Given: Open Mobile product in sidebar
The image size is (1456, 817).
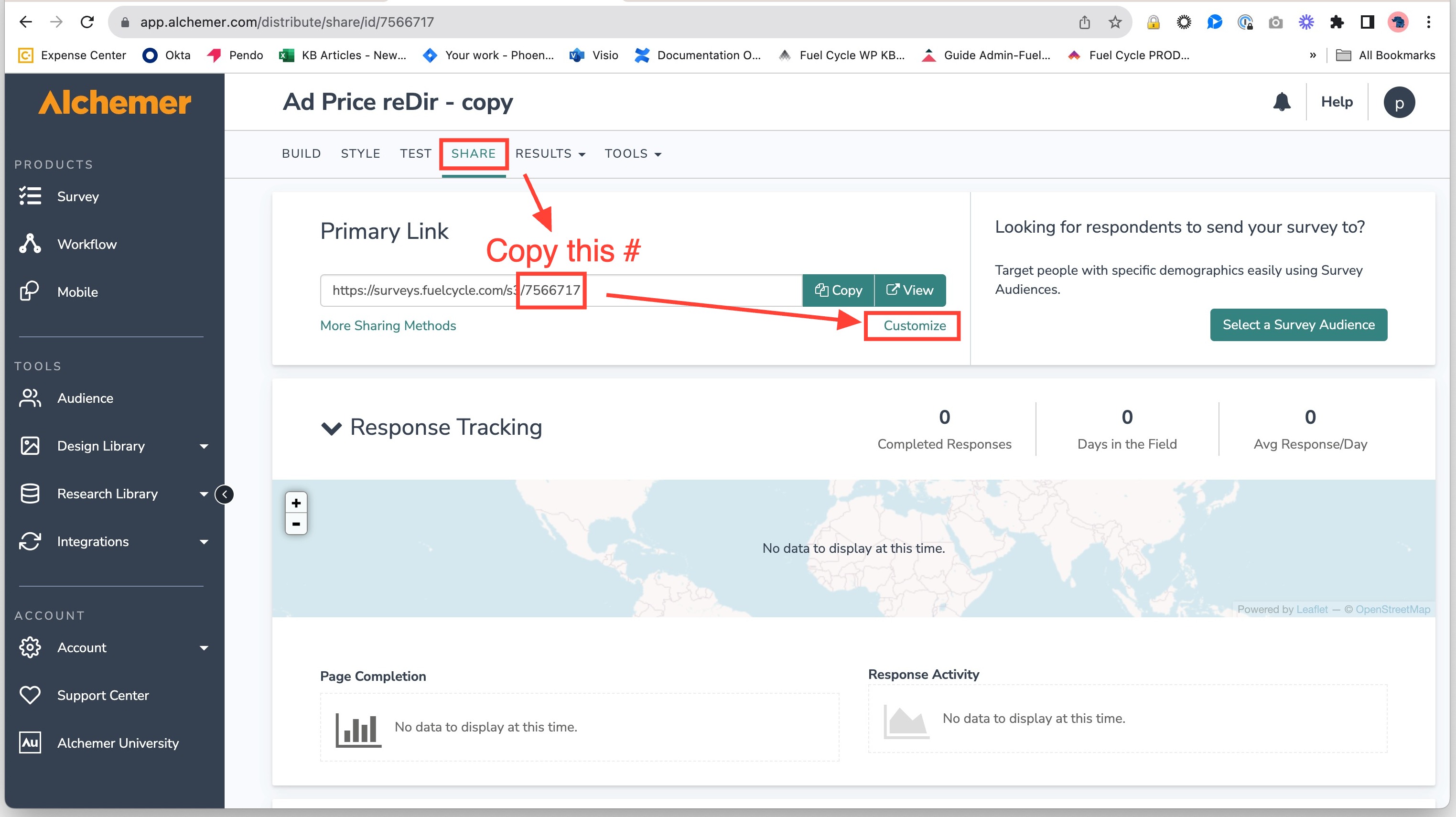Looking at the screenshot, I should coord(77,292).
